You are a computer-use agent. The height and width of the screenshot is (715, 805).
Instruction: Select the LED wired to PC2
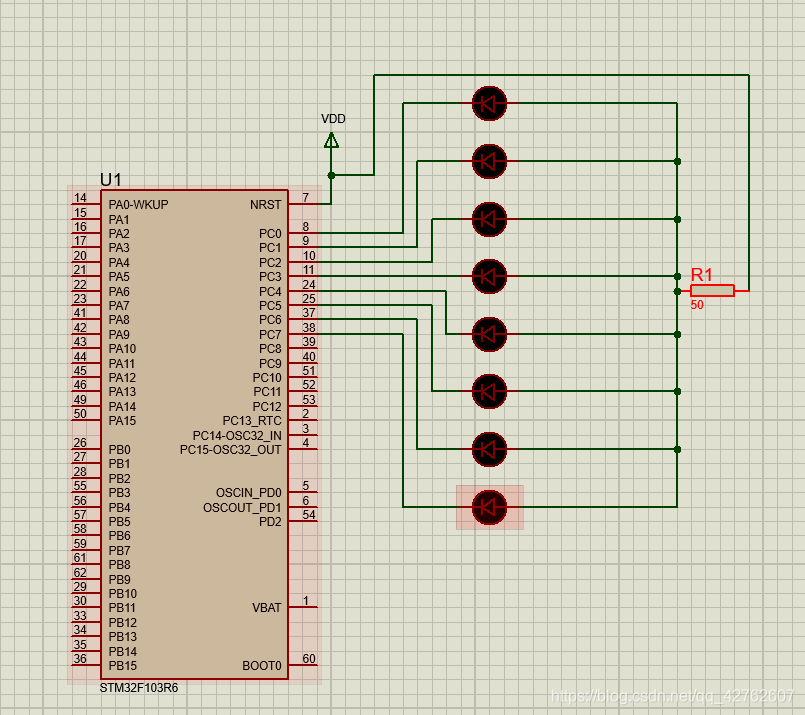click(x=489, y=220)
